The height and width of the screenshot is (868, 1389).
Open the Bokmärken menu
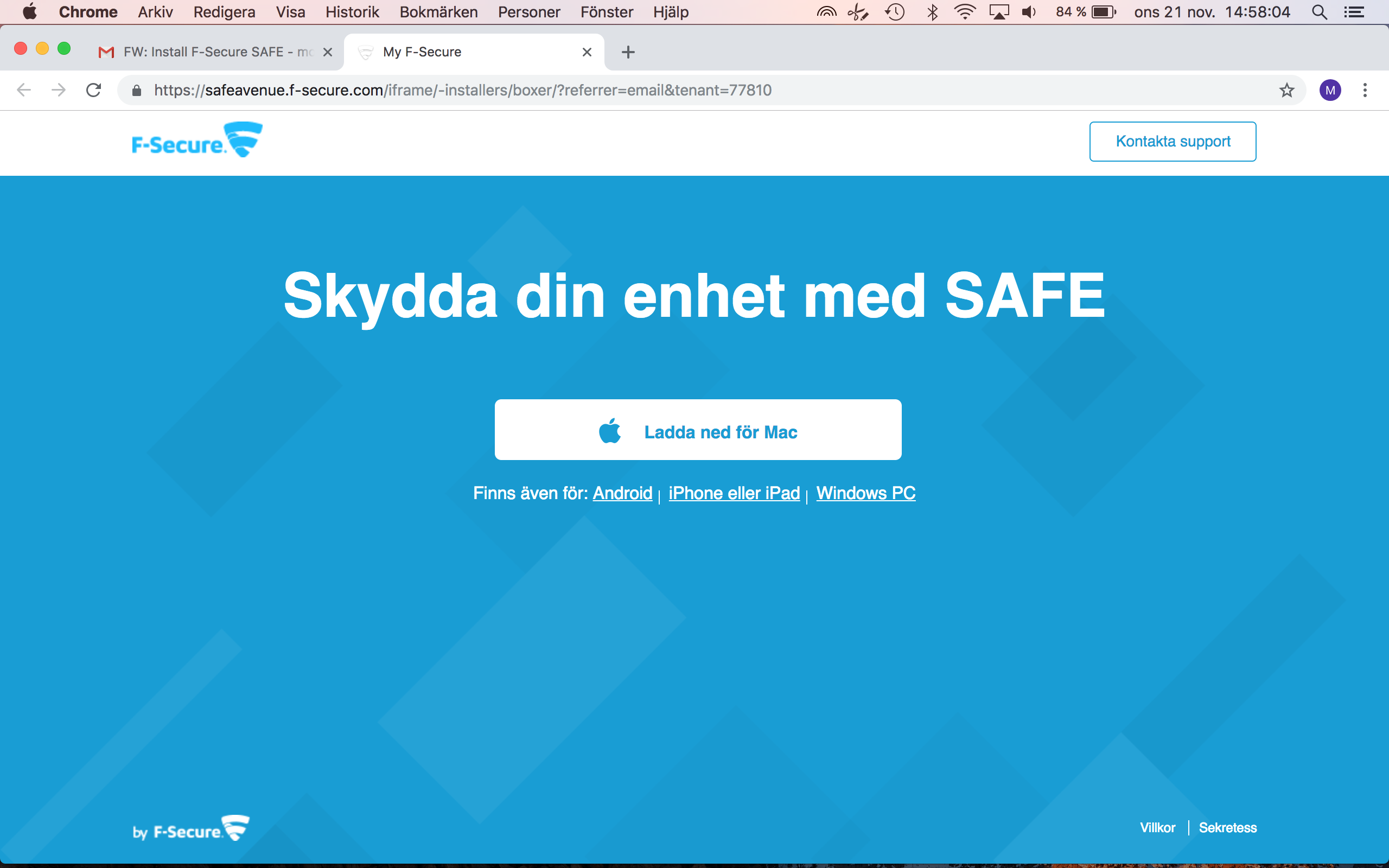(x=438, y=12)
